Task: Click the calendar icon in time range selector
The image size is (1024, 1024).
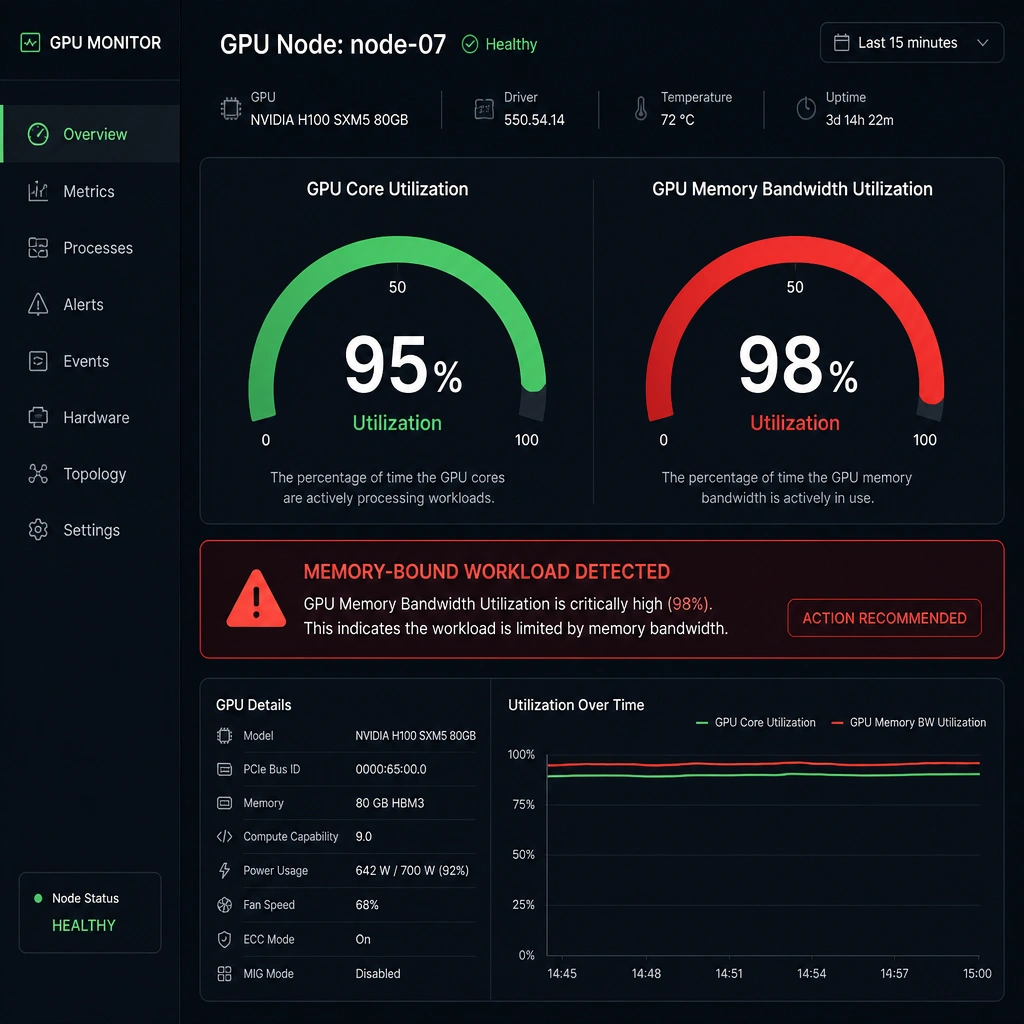Action: click(x=842, y=42)
